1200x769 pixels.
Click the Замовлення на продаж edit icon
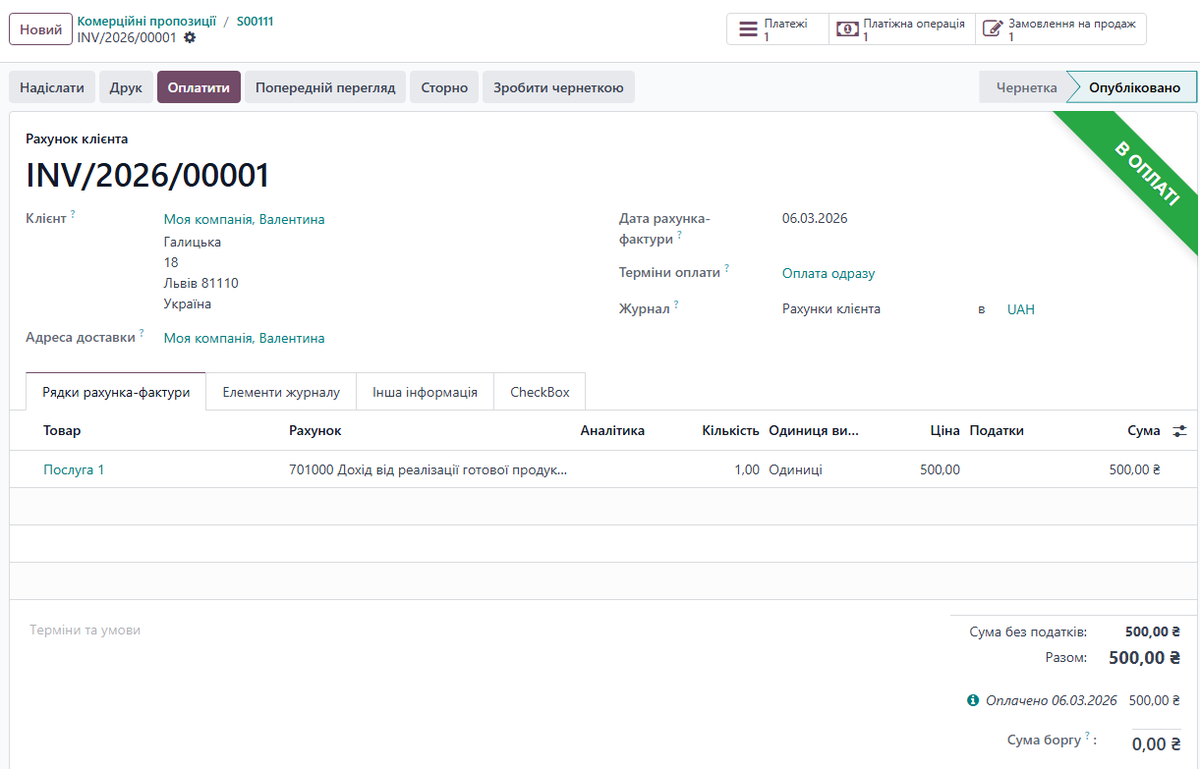point(992,29)
